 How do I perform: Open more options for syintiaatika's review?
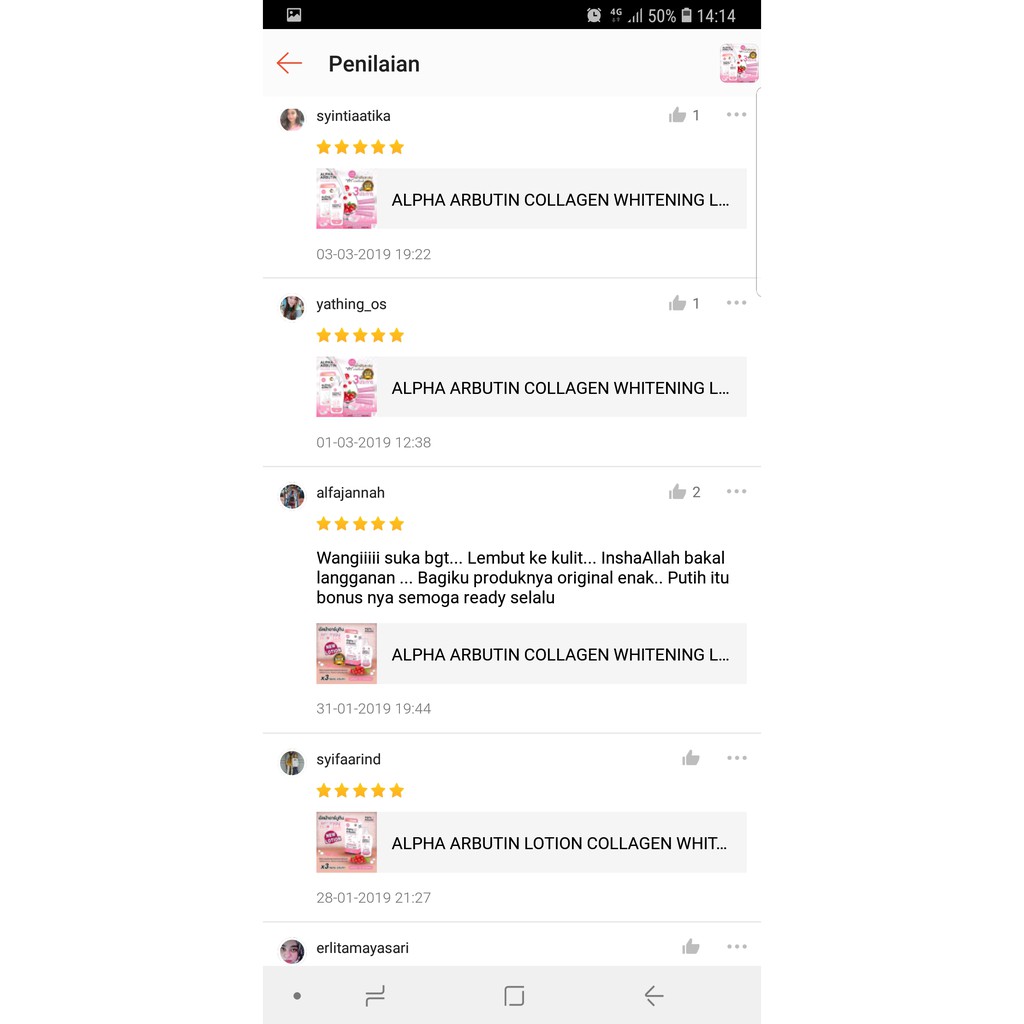click(736, 115)
